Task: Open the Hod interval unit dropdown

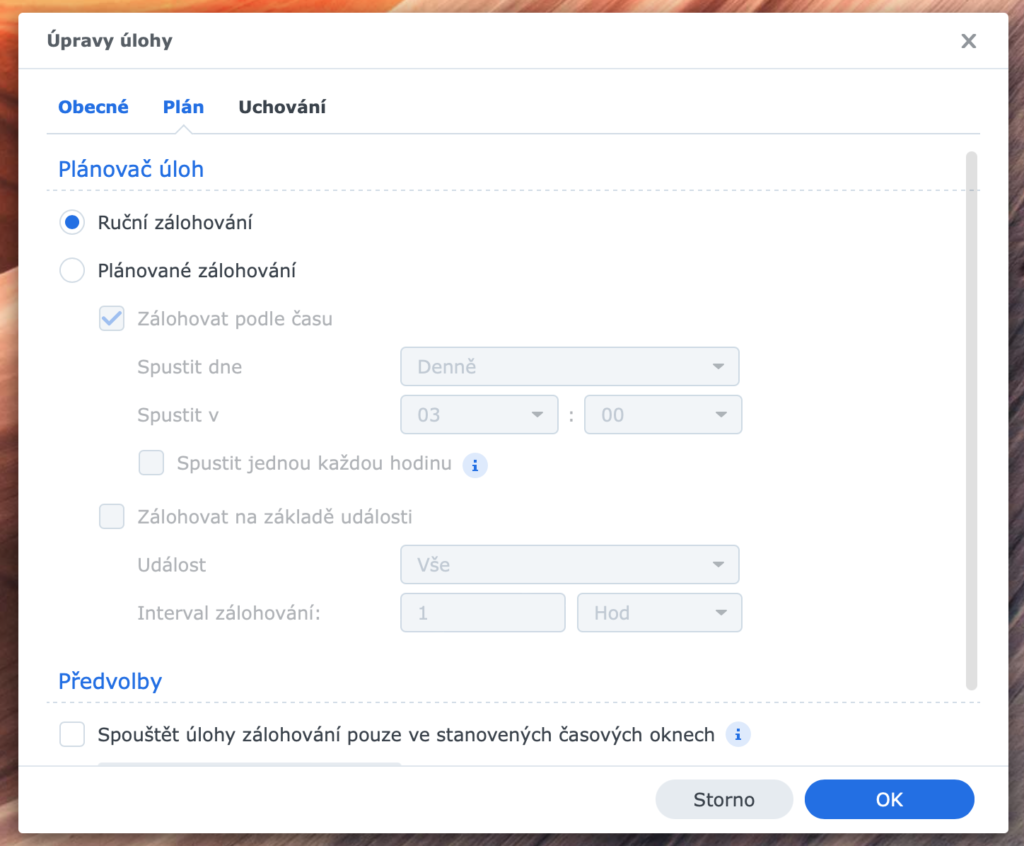Action: [x=660, y=612]
